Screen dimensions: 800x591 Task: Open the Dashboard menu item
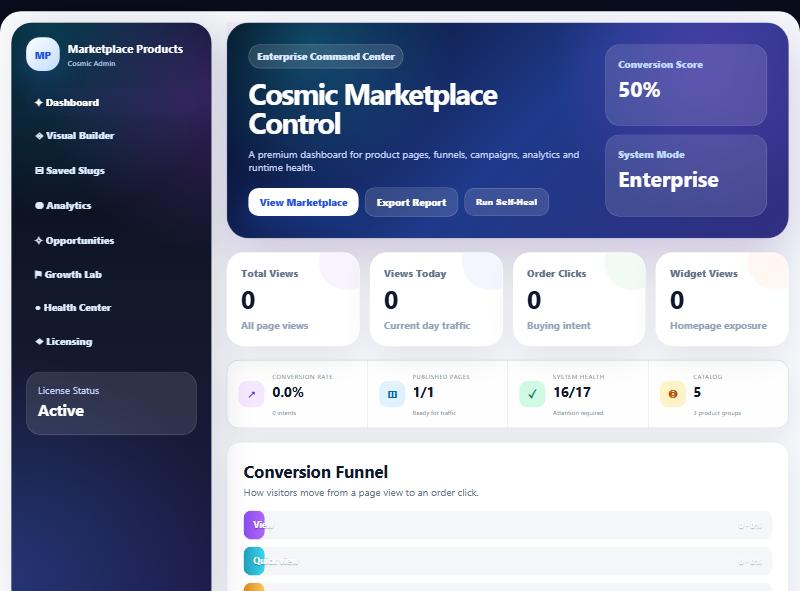(67, 103)
